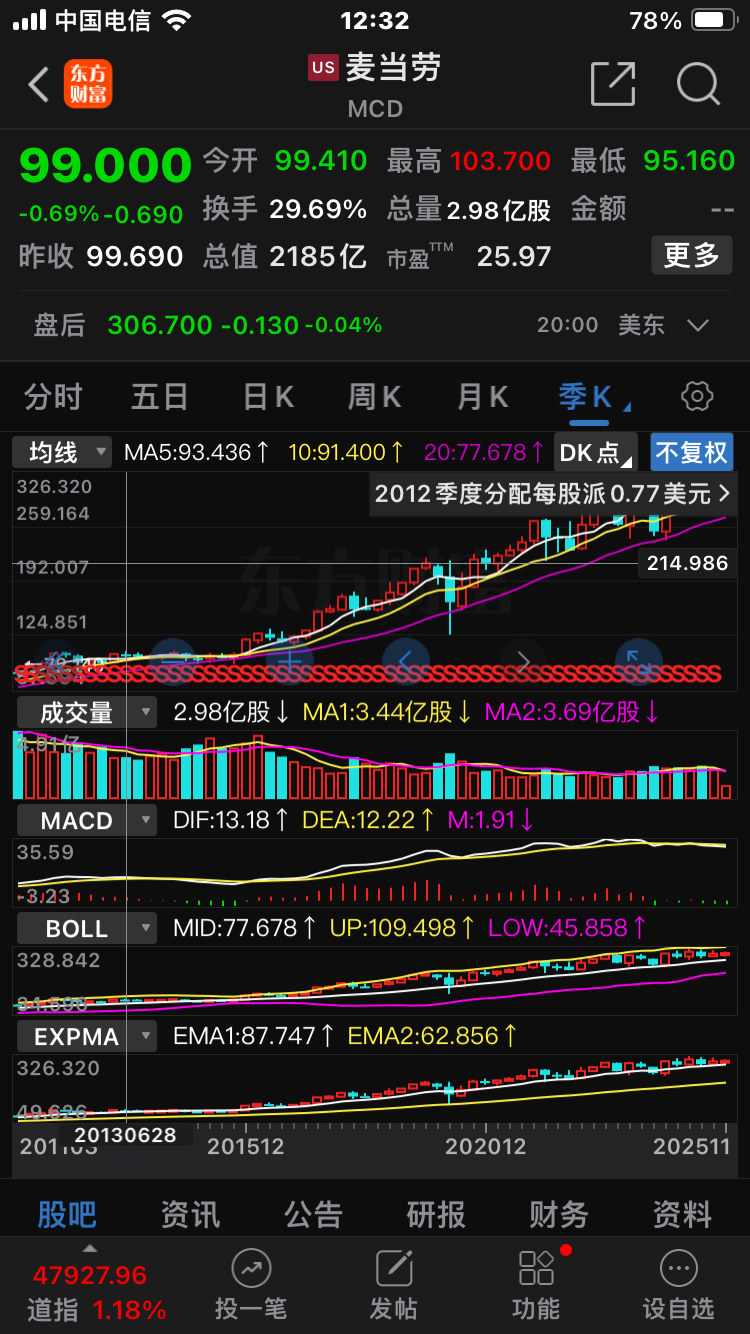Screen dimensions: 750x1334
Task: Tap the 20130628 crosshair date label
Action: pos(125,1135)
